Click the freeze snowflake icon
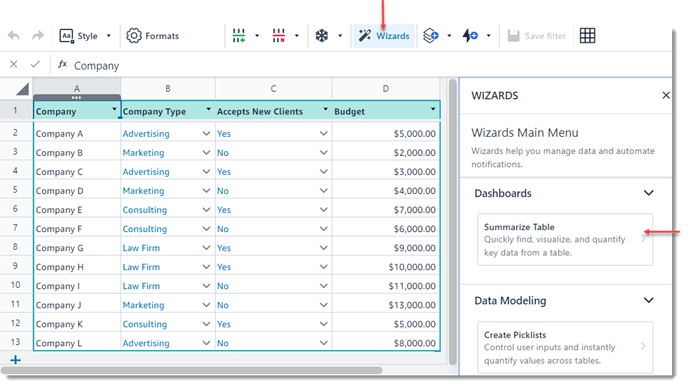The image size is (690, 385). point(322,36)
